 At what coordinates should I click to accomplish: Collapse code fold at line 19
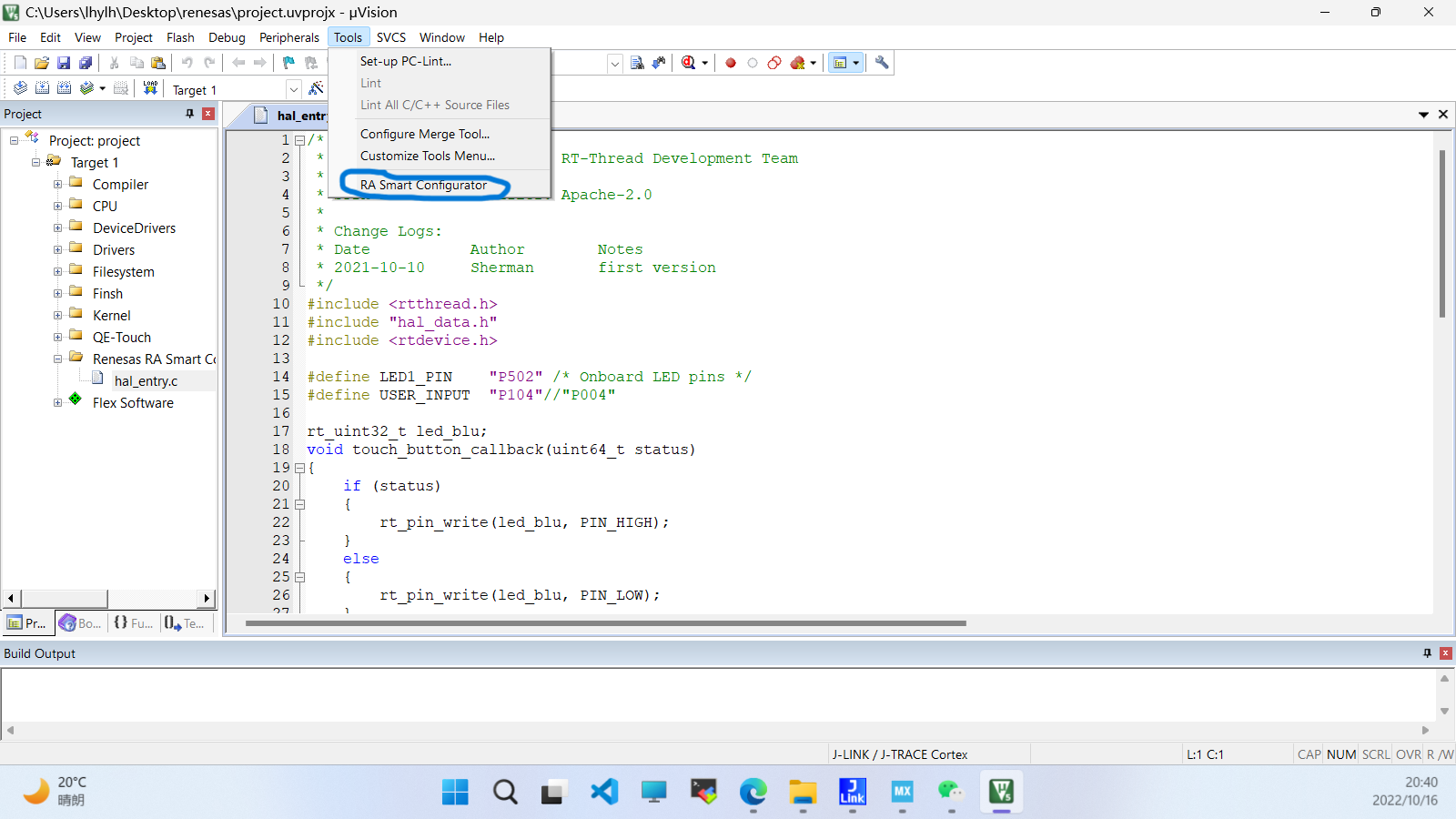pyautogui.click(x=299, y=468)
